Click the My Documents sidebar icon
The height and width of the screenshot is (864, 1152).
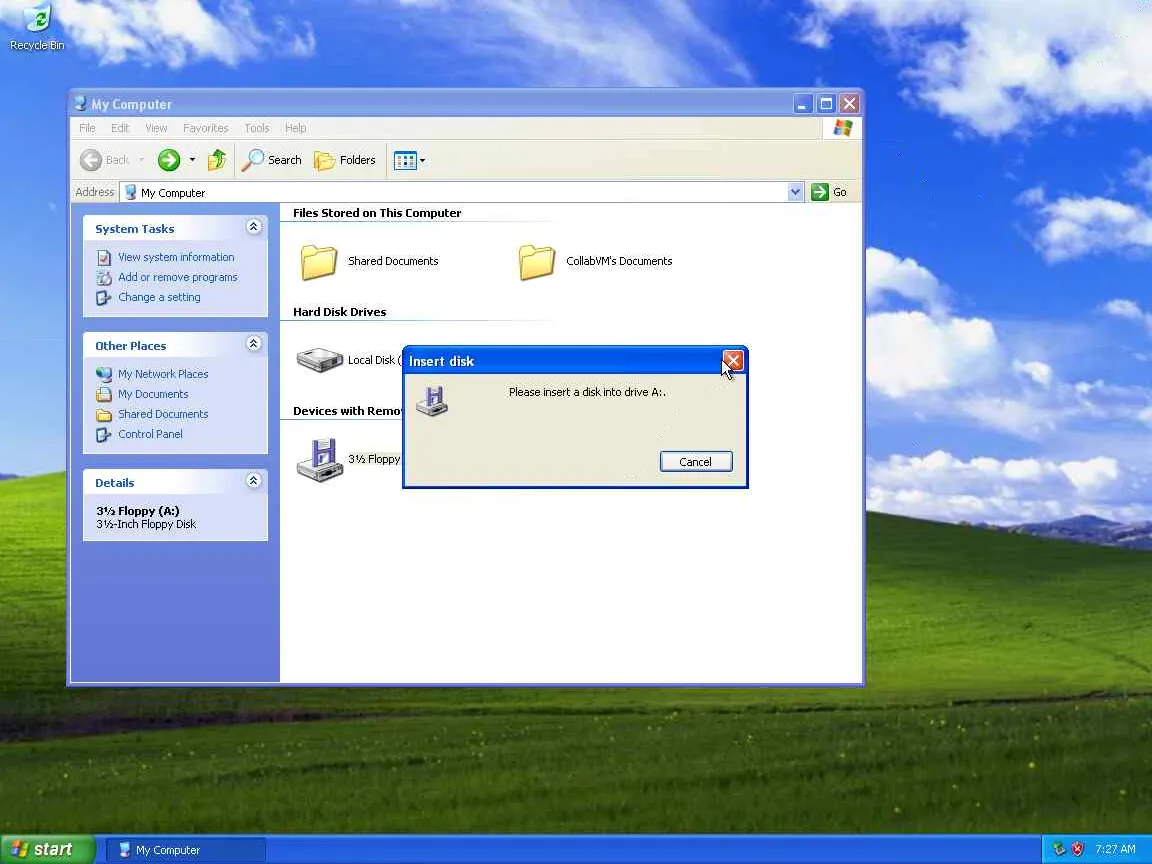(x=104, y=394)
